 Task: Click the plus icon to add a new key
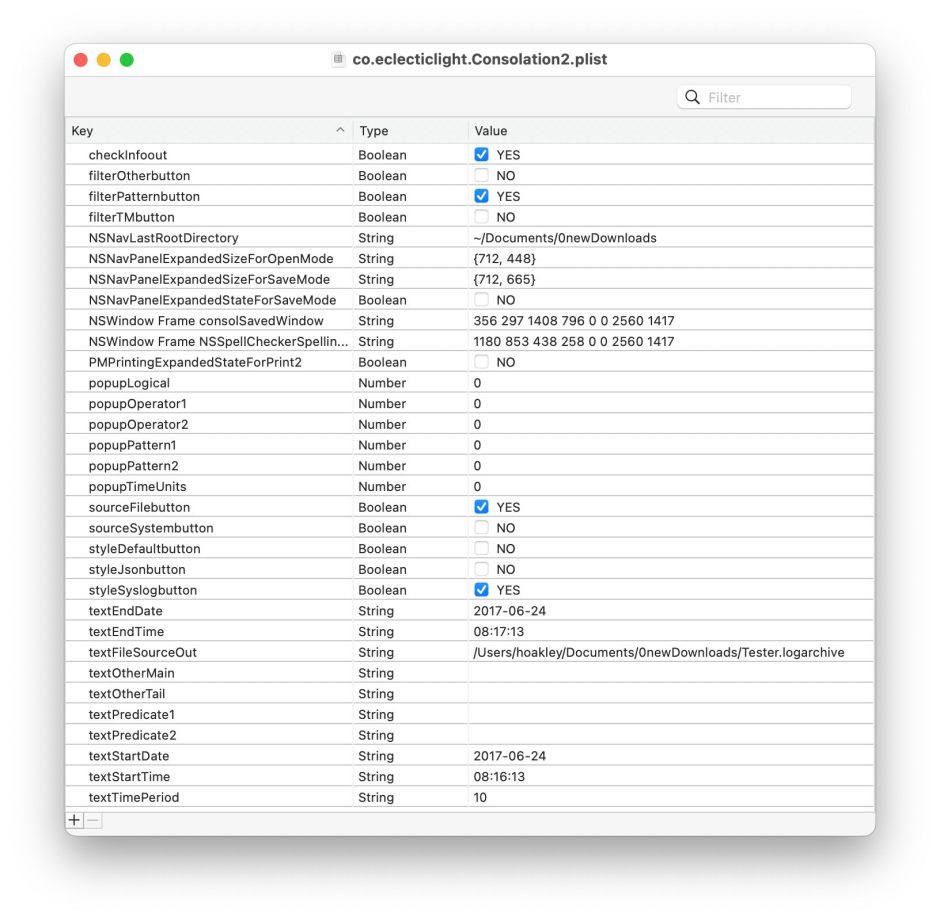point(73,819)
